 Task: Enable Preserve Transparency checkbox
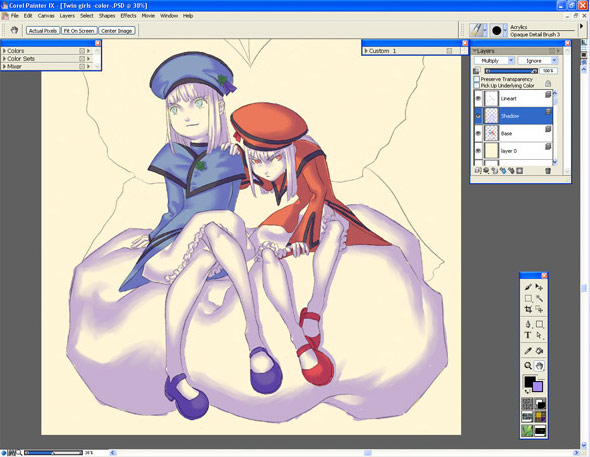click(477, 79)
